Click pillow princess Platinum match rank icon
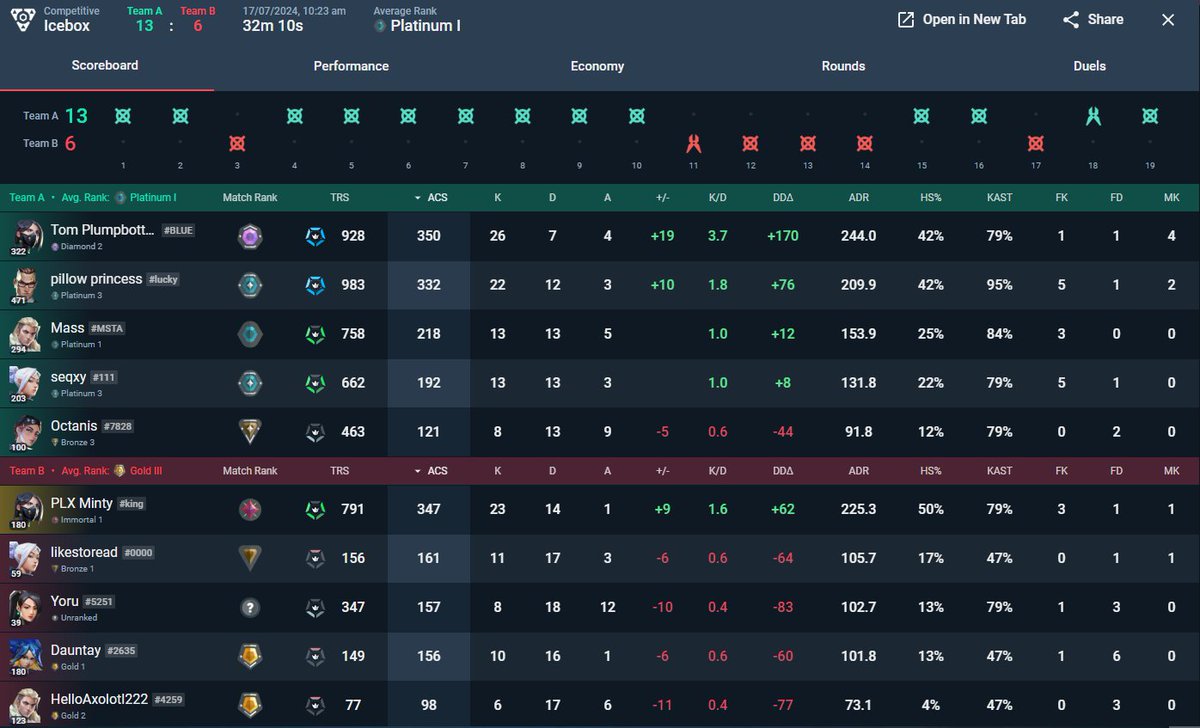 coord(250,285)
